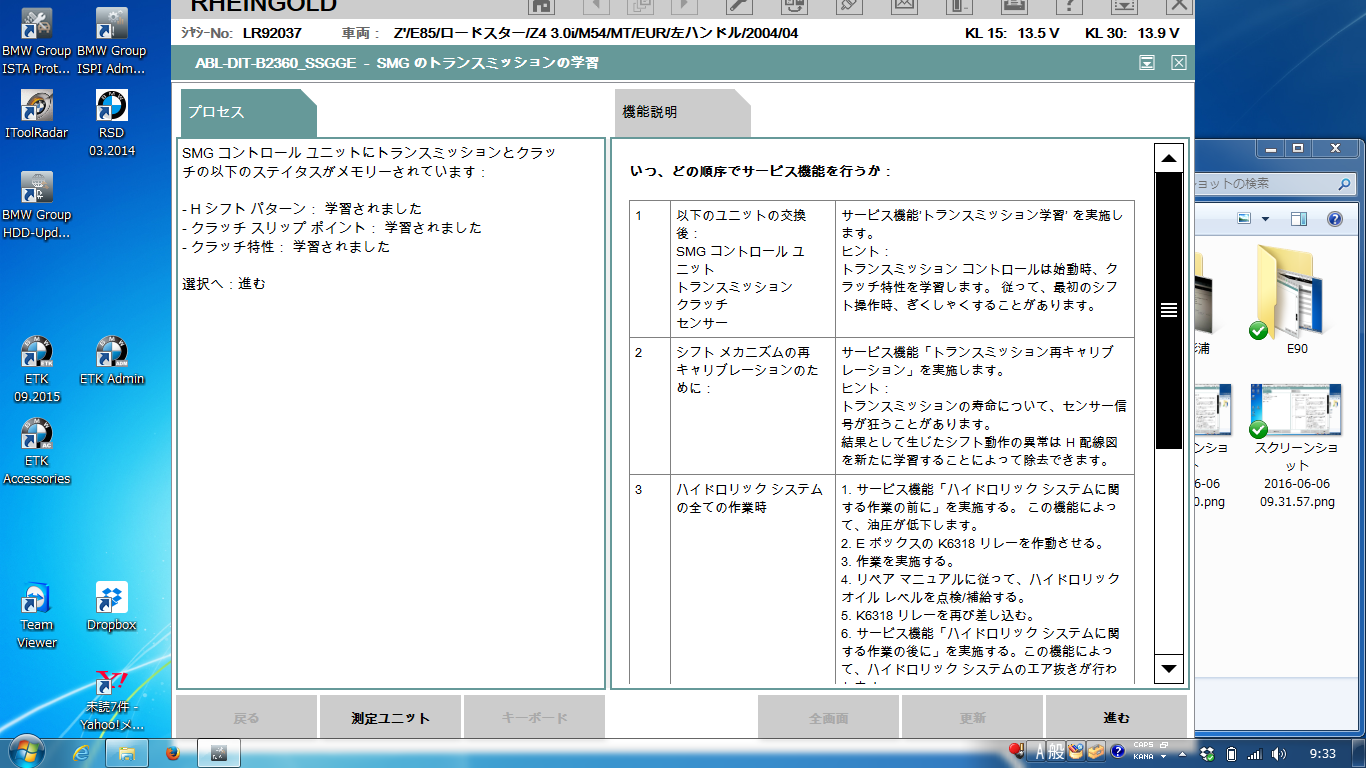This screenshot has width=1366, height=768.
Task: Select the 機能説明 tab
Action: pos(683,113)
